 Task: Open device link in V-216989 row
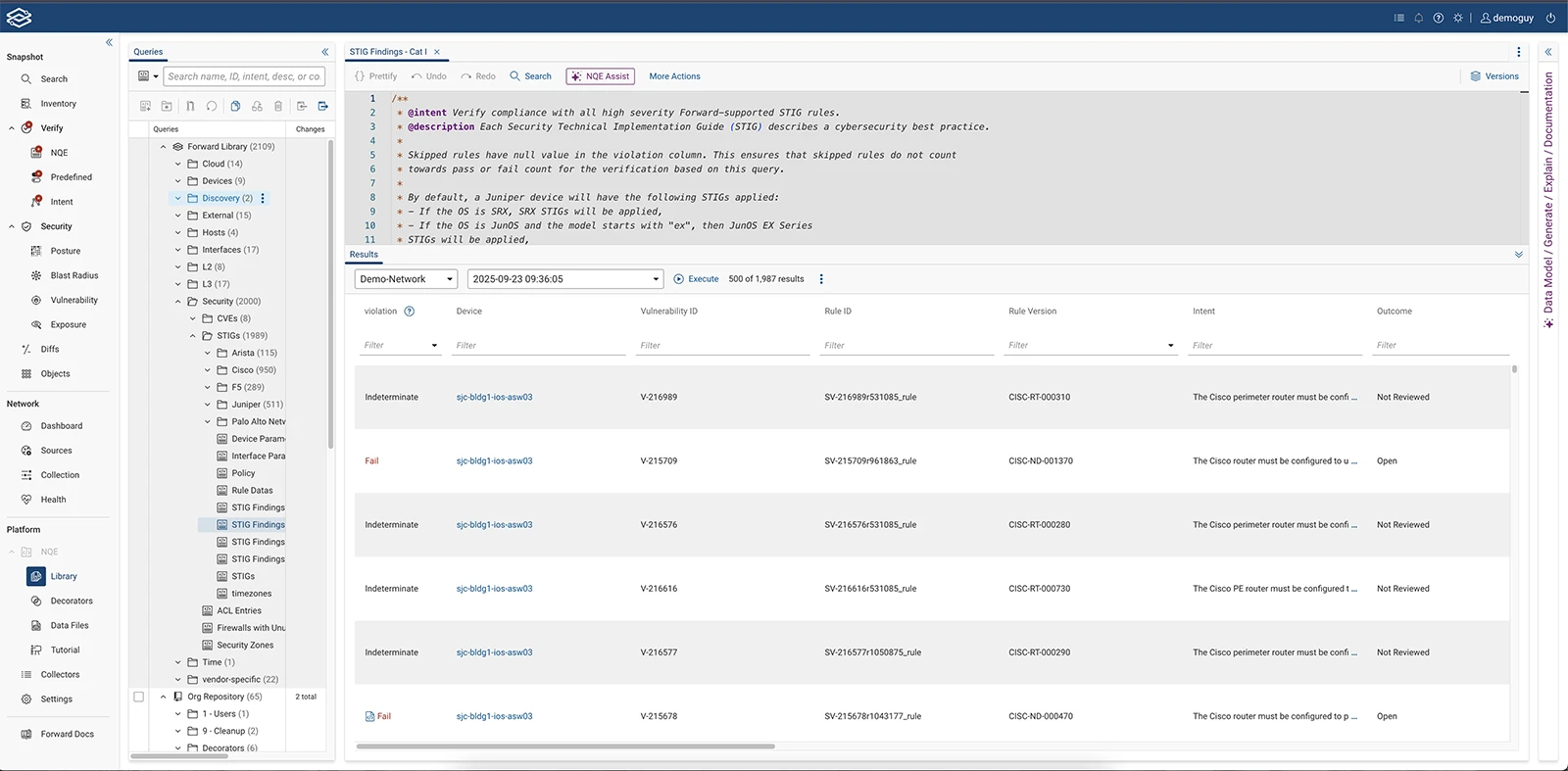(x=494, y=398)
